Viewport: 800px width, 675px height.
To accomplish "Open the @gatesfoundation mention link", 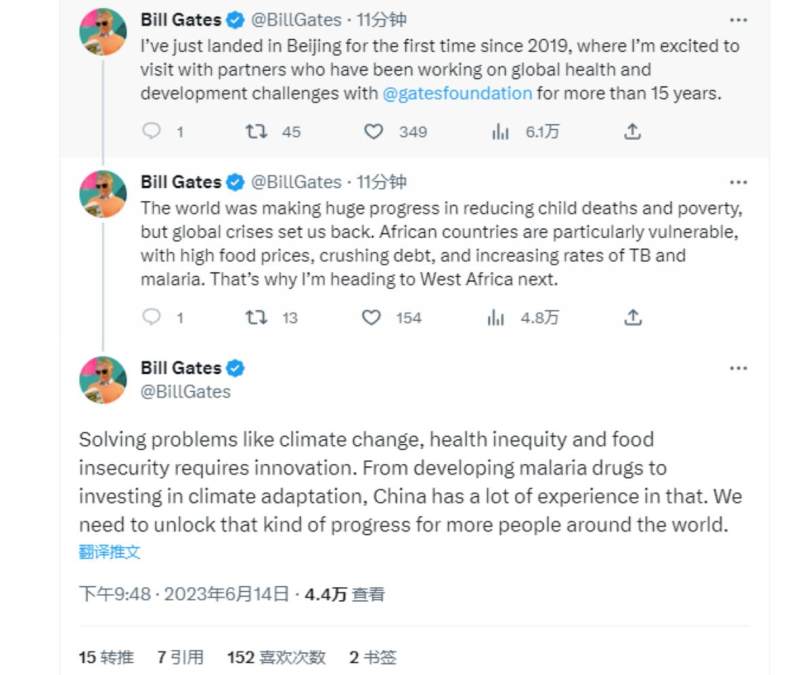I will click(x=457, y=94).
